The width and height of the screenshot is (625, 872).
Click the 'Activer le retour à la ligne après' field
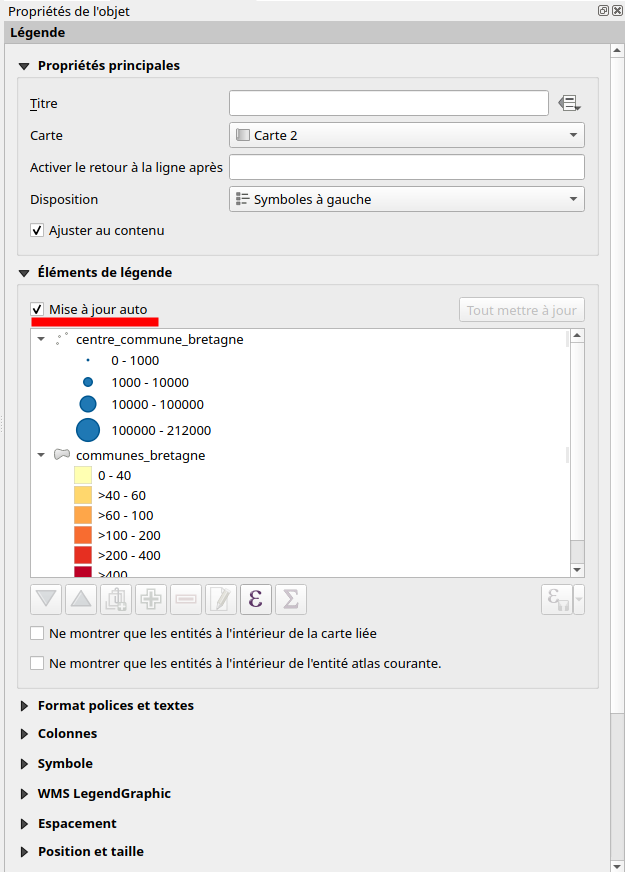(406, 167)
